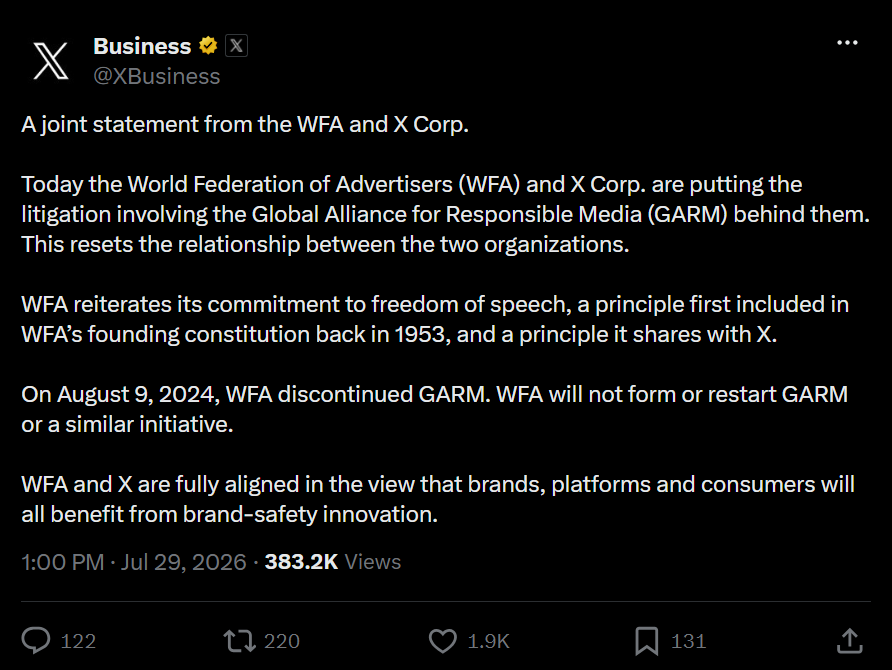Click the 1:00 PM Jul 29, 2026 timestamp
The height and width of the screenshot is (670, 892).
pyautogui.click(x=134, y=562)
